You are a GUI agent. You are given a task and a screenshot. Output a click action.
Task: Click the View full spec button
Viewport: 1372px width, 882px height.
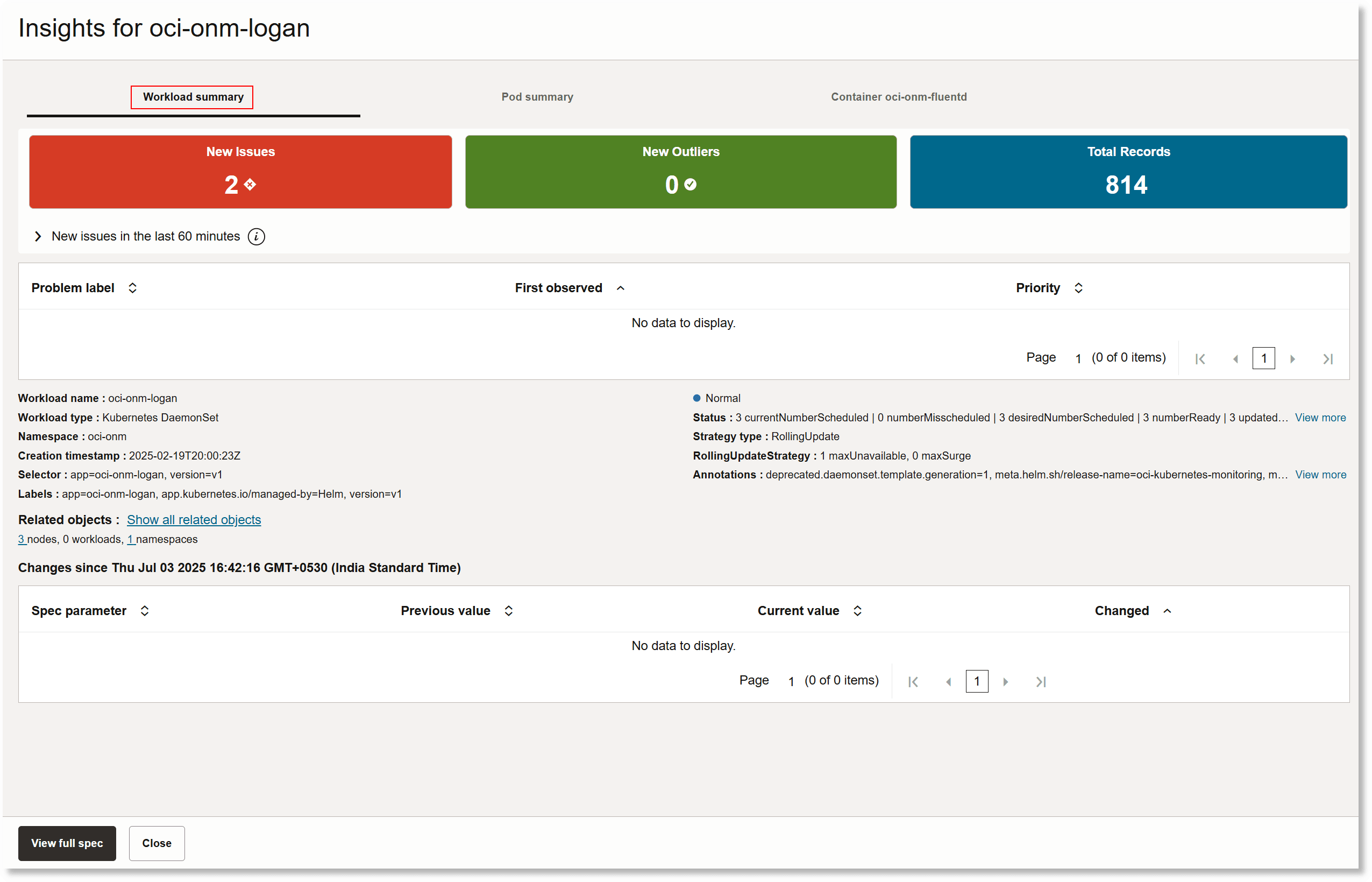[x=67, y=843]
